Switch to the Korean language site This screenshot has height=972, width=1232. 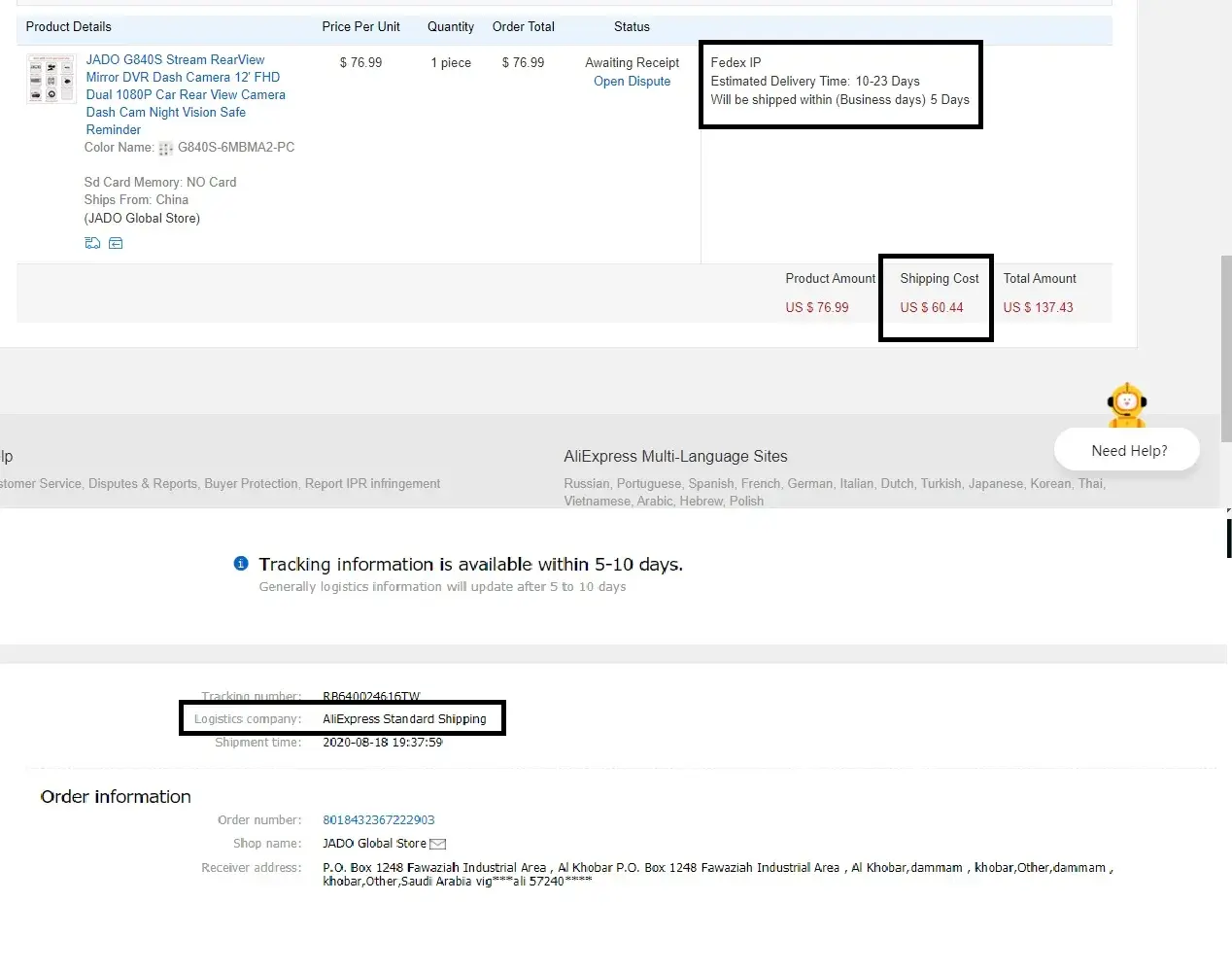1050,483
